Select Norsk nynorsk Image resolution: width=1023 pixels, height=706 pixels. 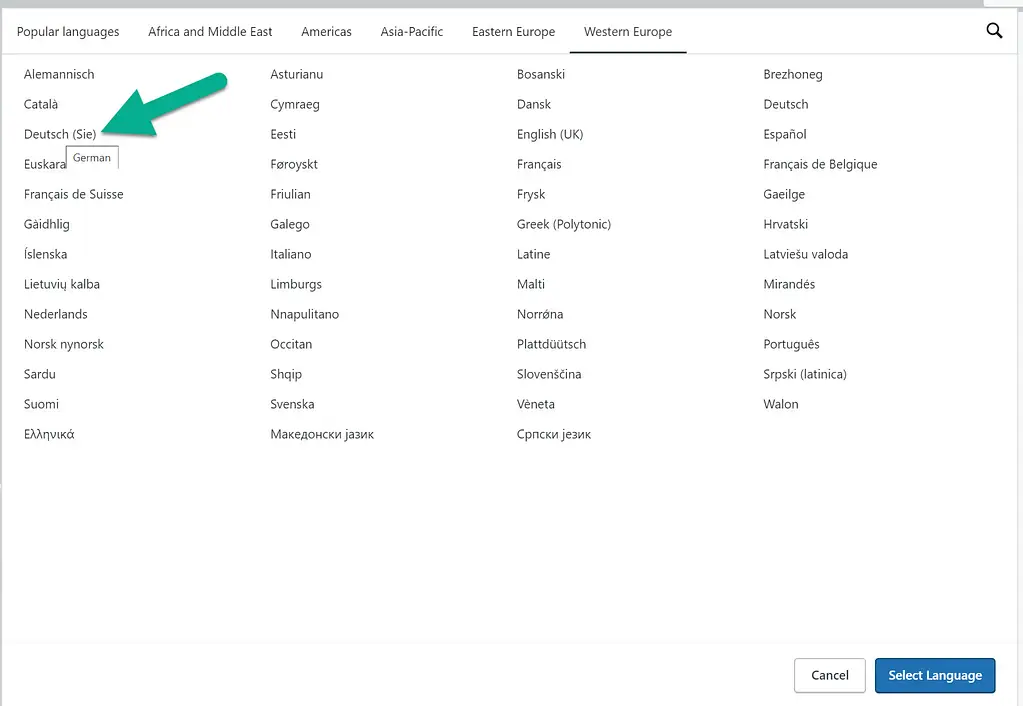(x=63, y=344)
